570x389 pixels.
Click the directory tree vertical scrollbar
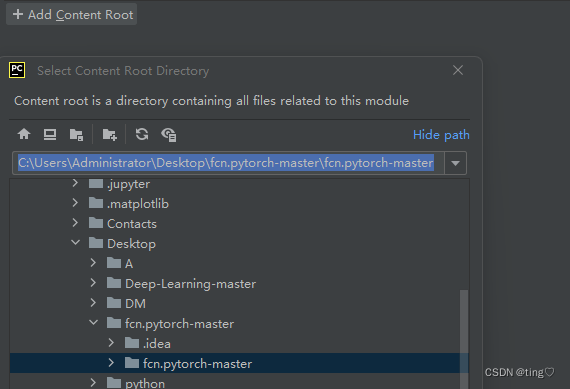pos(464,339)
